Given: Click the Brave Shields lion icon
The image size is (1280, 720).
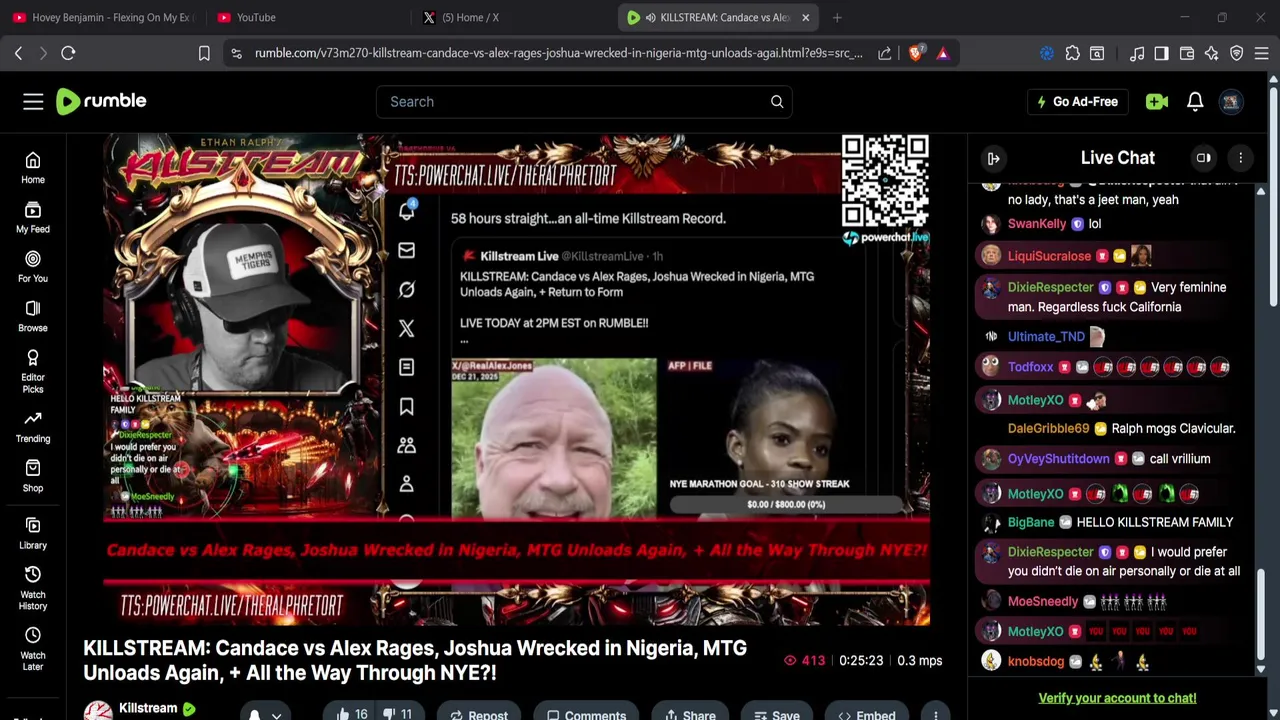Looking at the screenshot, I should click(x=915, y=53).
